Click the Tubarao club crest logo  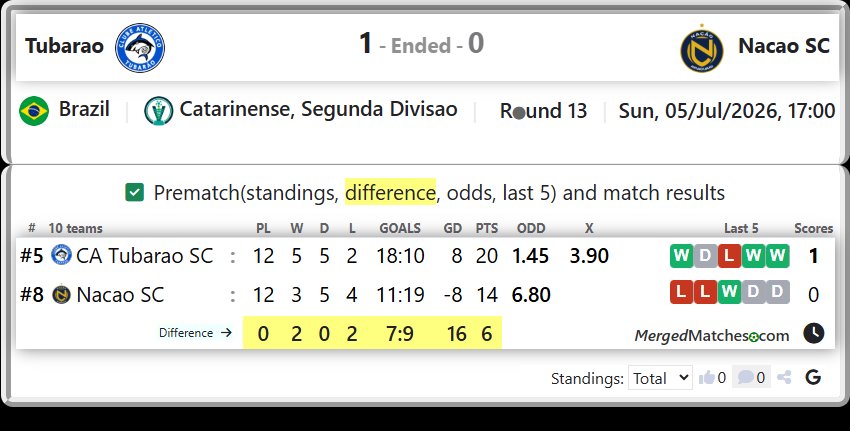tap(140, 48)
